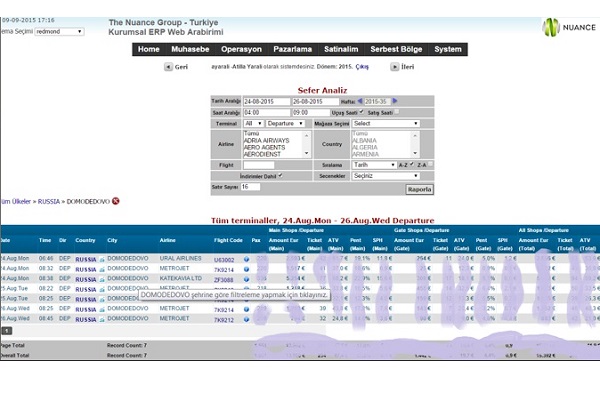Image resolution: width=600 pixels, height=400 pixels.
Task: Open the chart icon in the Monday 08:32 METROJET row
Action: 102,269
